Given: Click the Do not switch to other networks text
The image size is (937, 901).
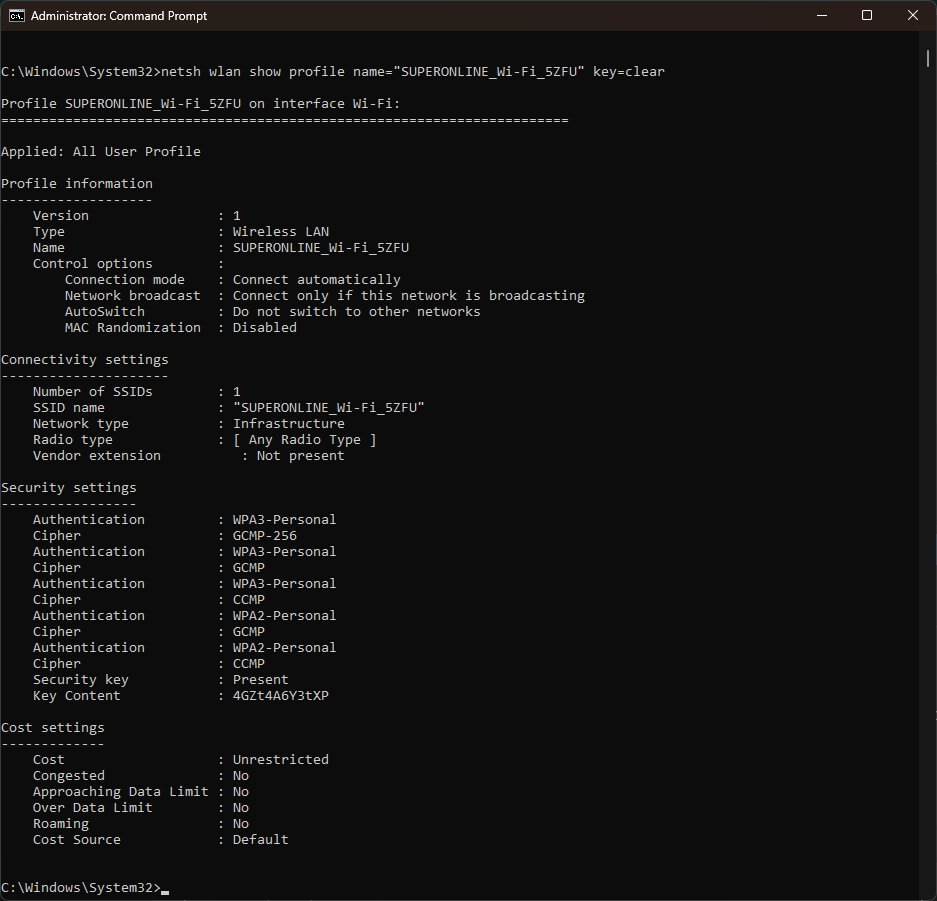Looking at the screenshot, I should tap(356, 312).
